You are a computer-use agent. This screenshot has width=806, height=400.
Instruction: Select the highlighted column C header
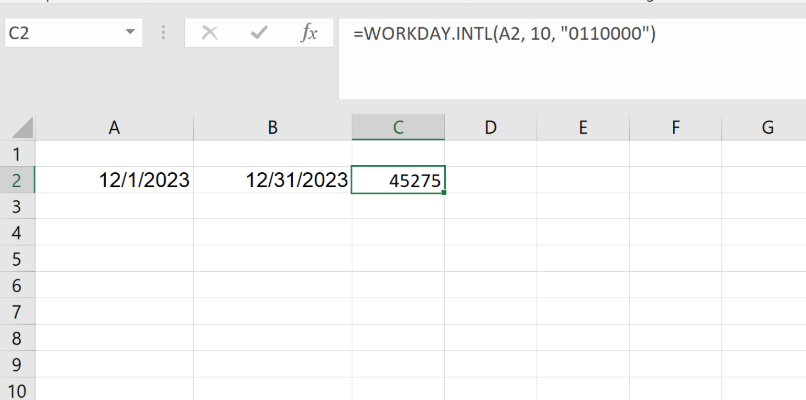coord(398,127)
